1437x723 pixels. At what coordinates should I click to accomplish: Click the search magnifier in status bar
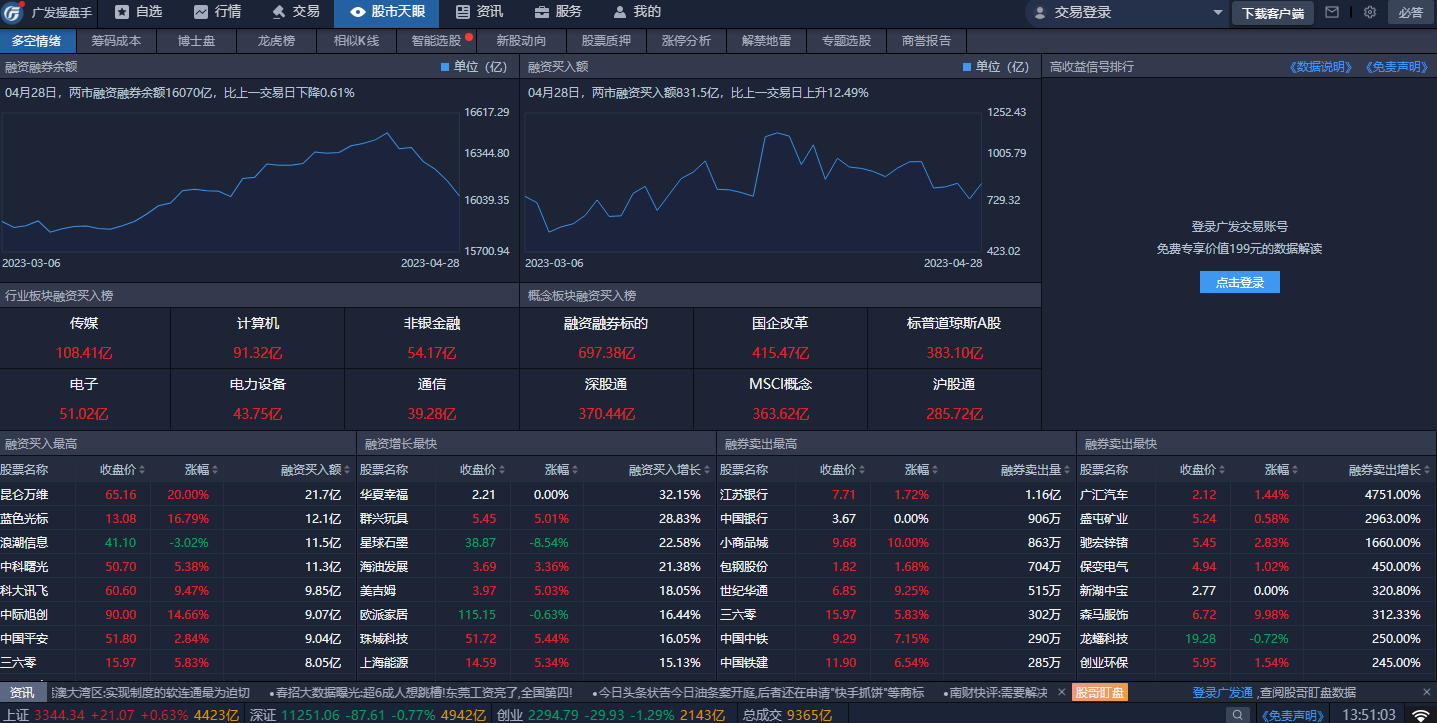(1238, 715)
